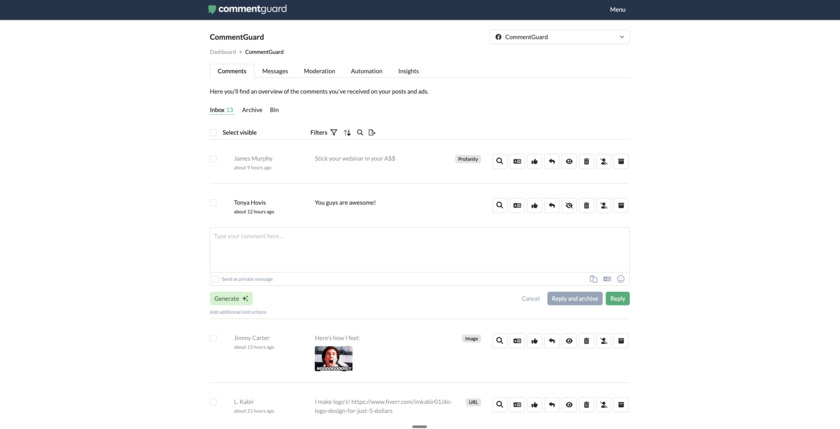Open the magnifier icon on Tonya Hovis's comment

click(x=499, y=205)
